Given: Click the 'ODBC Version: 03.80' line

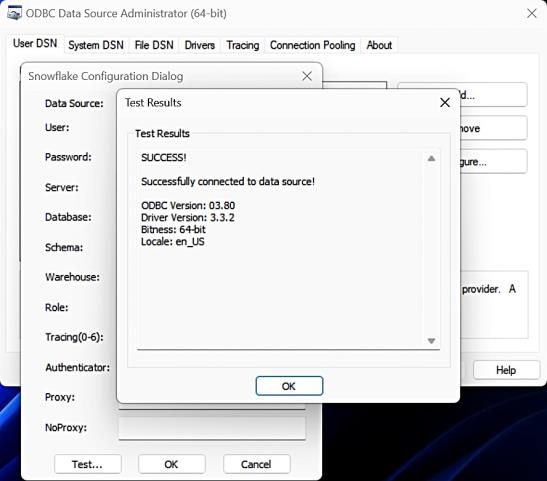Looking at the screenshot, I should (x=188, y=205).
